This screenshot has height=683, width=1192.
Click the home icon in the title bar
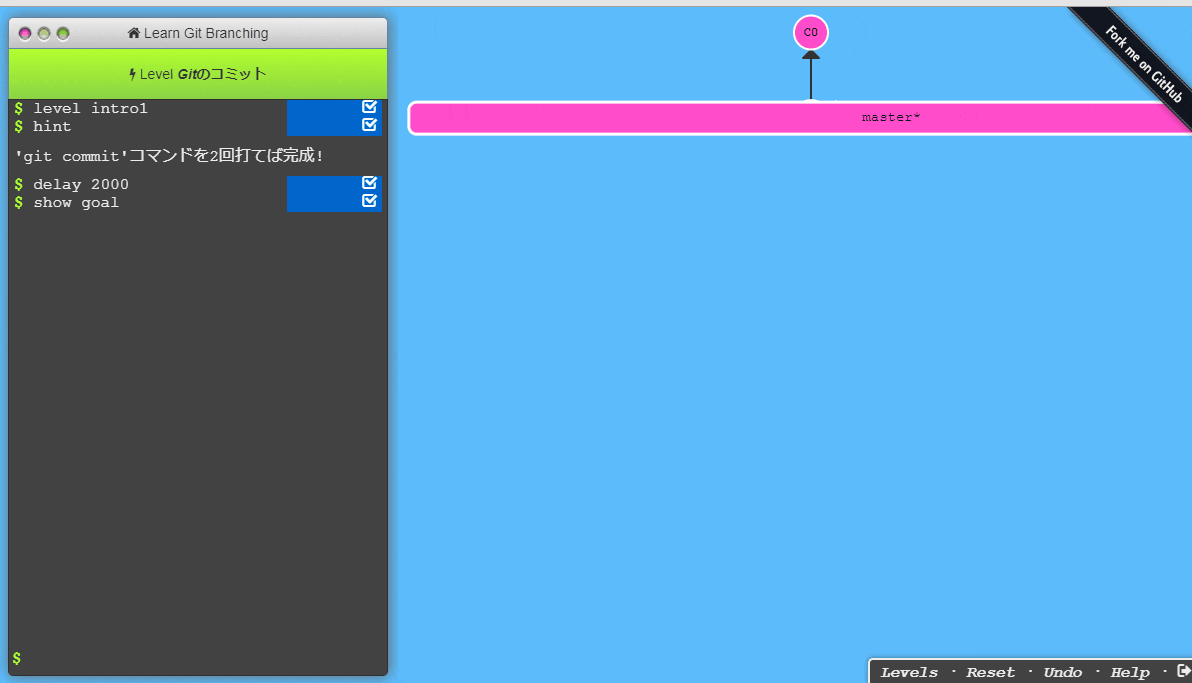click(x=134, y=32)
